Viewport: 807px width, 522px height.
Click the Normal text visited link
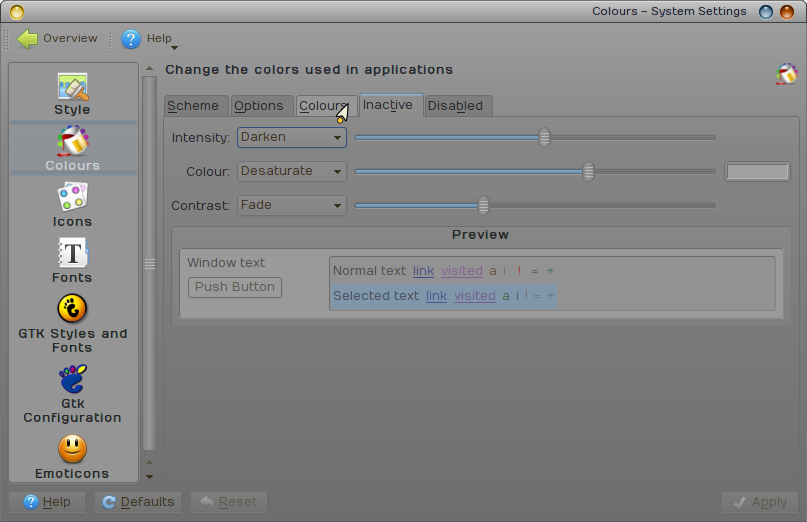pos(462,271)
